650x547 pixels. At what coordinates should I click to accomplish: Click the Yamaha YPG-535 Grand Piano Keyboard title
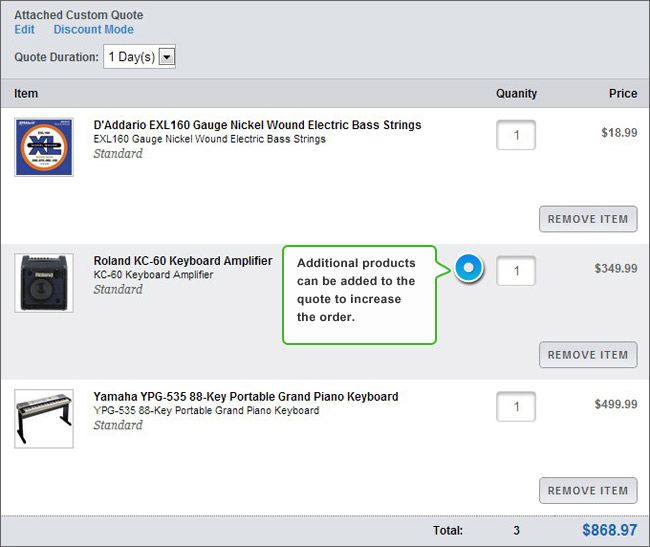coord(246,397)
